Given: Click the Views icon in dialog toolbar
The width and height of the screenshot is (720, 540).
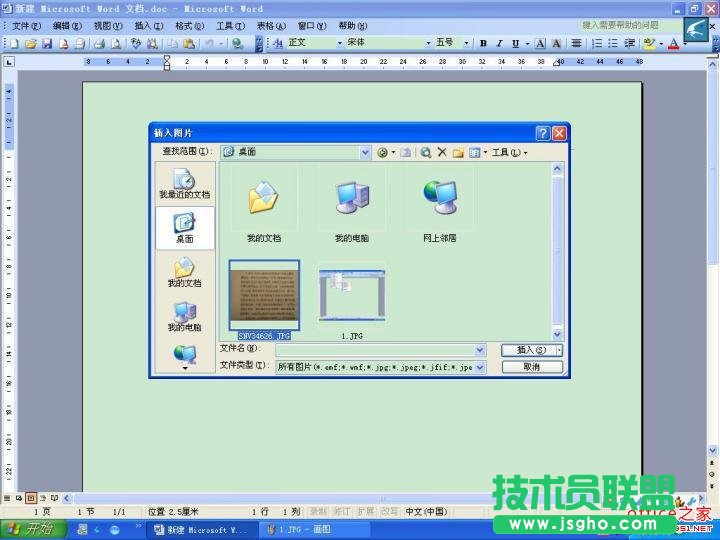Looking at the screenshot, I should point(474,152).
